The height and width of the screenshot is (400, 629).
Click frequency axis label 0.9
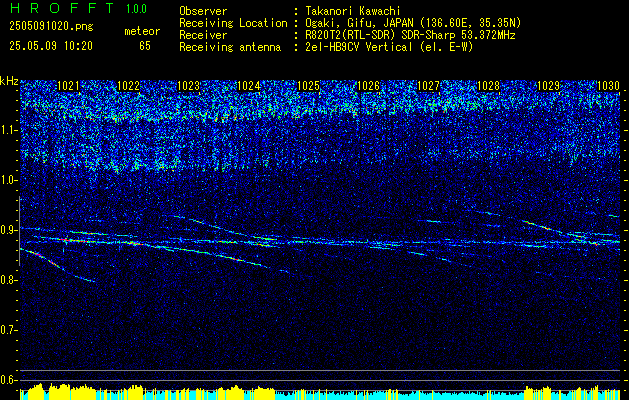[x=9, y=230]
